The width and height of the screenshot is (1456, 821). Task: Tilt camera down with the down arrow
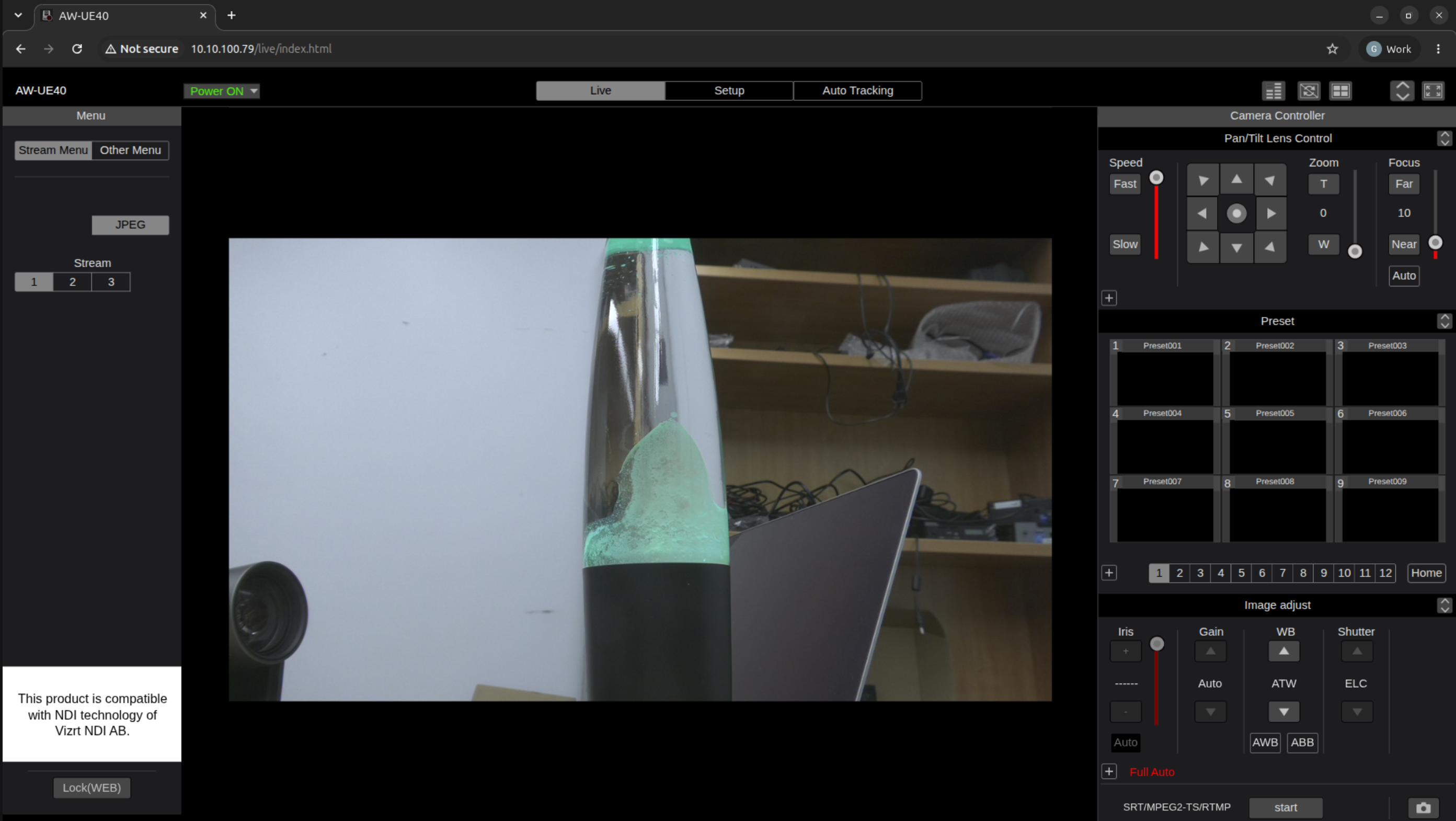(1236, 247)
